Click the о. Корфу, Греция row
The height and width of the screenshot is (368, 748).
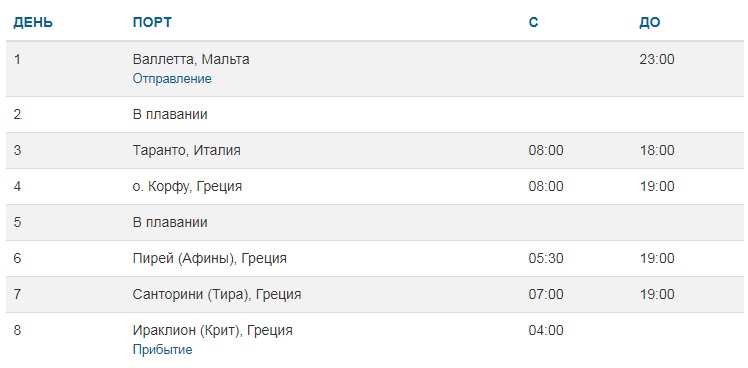pos(374,186)
